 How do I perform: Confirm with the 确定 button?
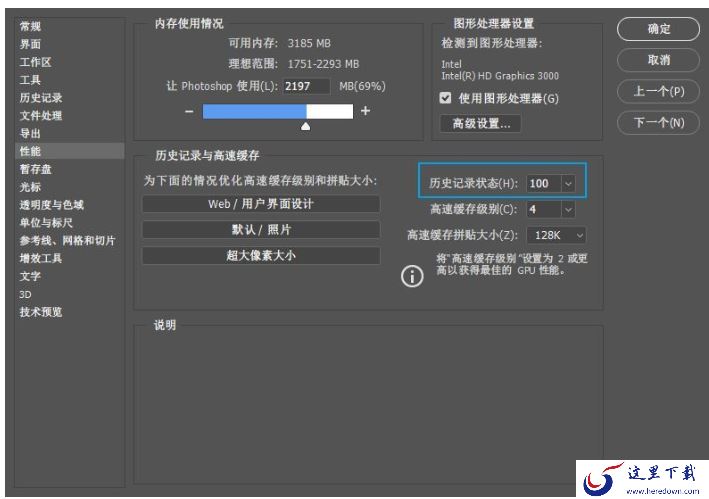pos(658,29)
